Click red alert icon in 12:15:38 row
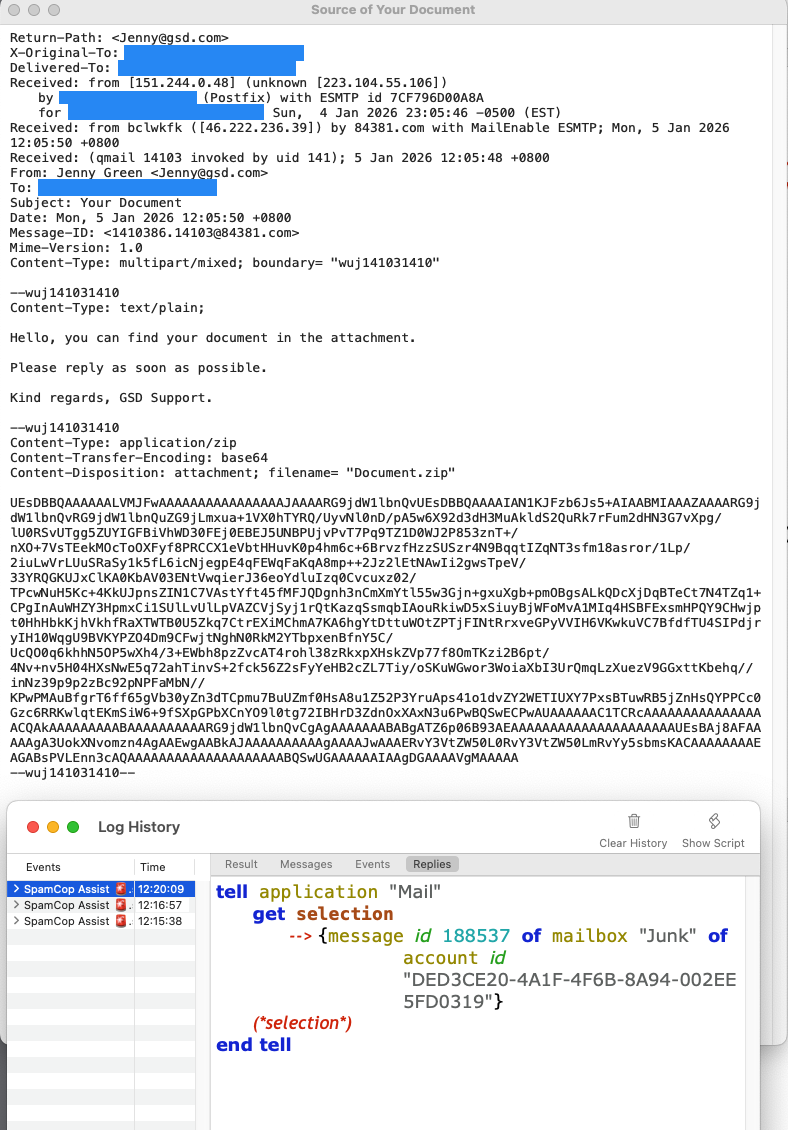This screenshot has height=1130, width=788. click(122, 921)
